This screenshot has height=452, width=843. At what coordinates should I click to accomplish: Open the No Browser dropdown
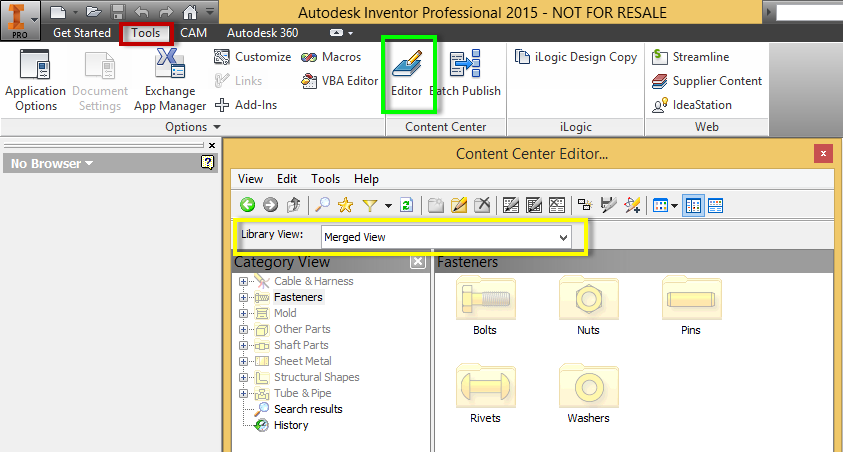pos(52,163)
